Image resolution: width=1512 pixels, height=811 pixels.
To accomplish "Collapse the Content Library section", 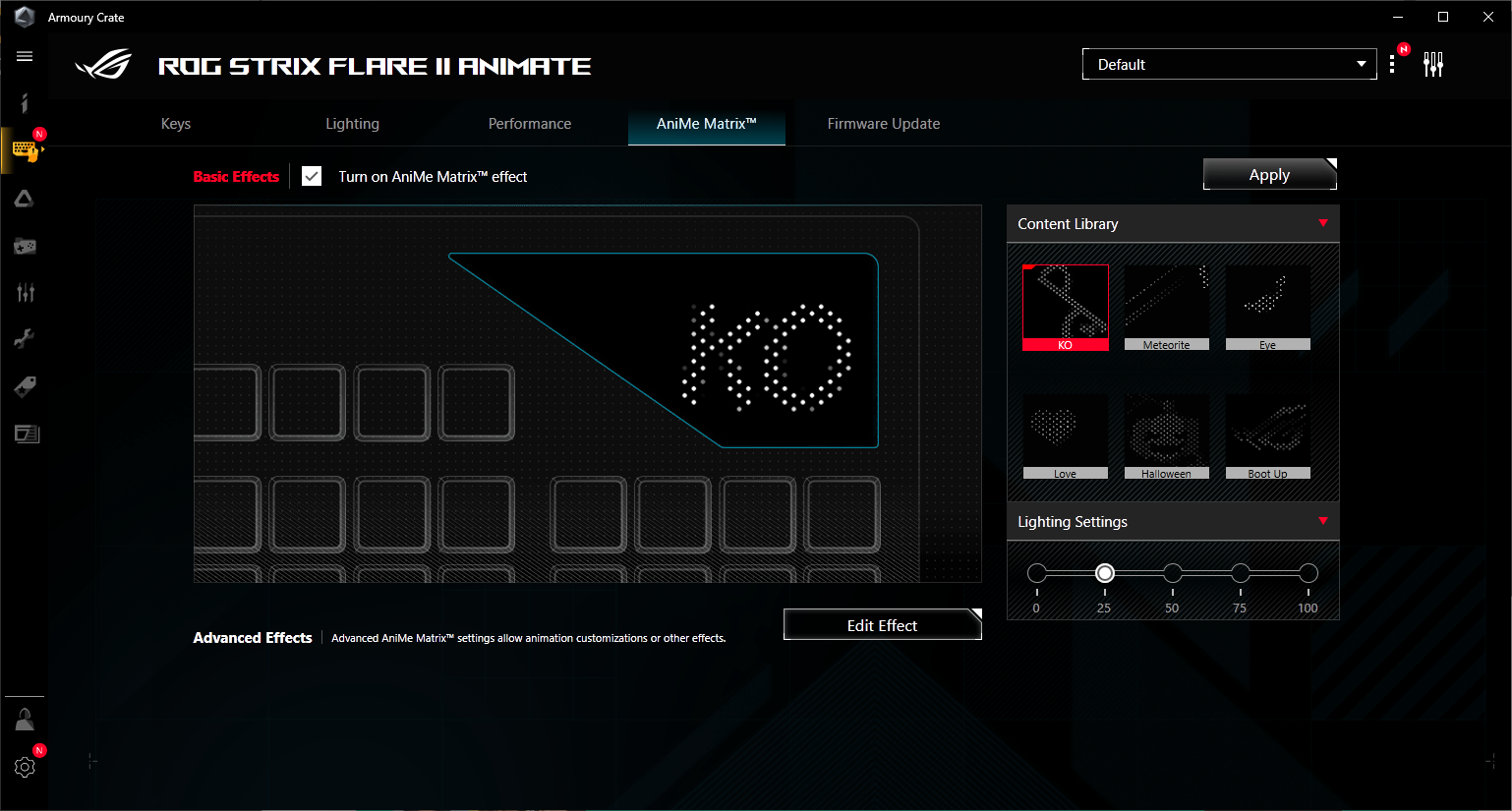I will point(1323,224).
